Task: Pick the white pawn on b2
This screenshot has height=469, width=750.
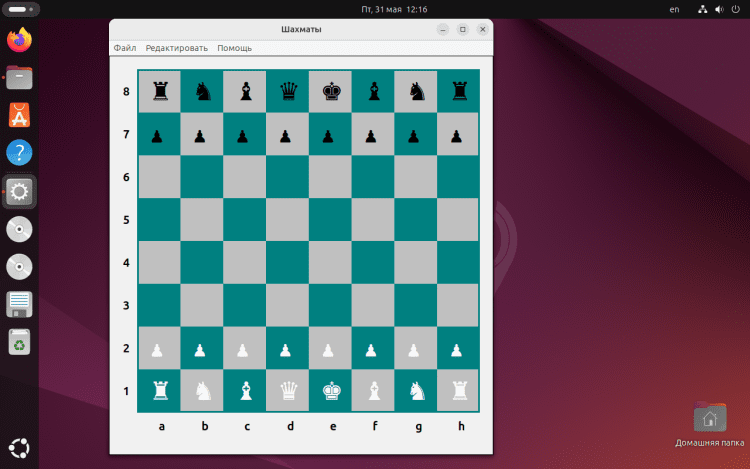Action: tap(199, 350)
